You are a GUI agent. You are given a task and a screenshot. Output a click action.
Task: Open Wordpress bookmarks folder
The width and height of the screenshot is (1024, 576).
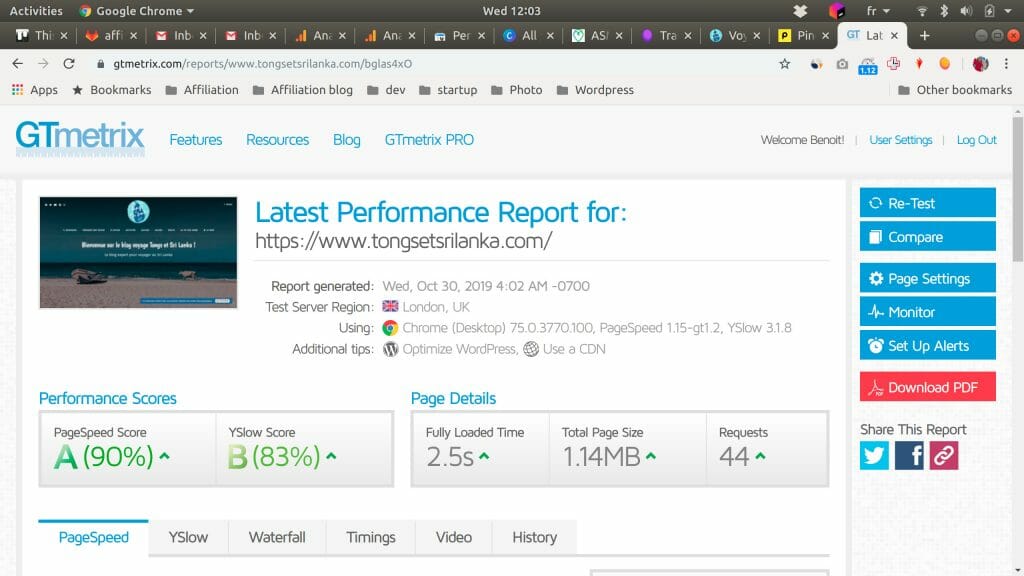coord(595,90)
